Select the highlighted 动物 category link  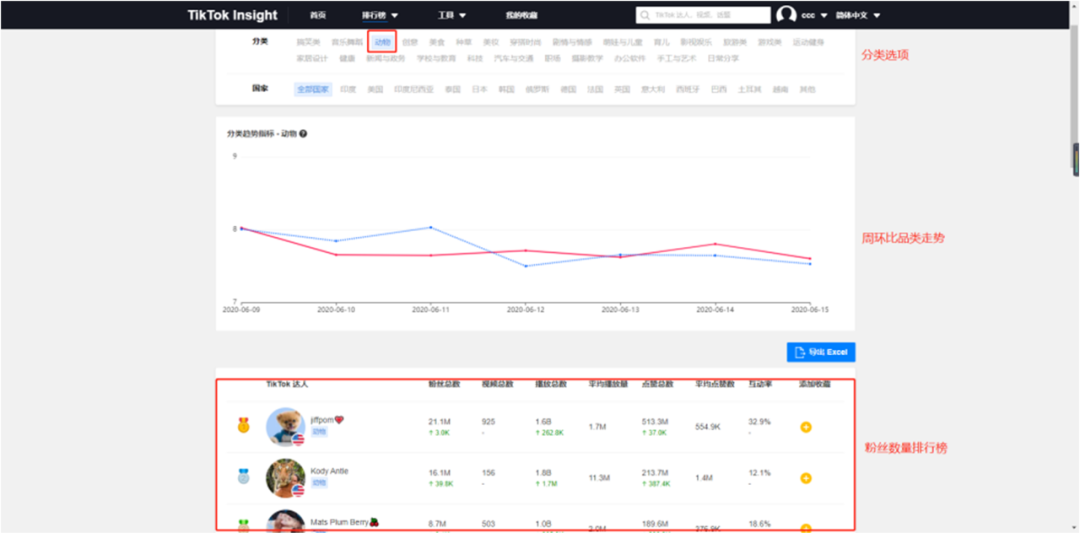pyautogui.click(x=382, y=42)
